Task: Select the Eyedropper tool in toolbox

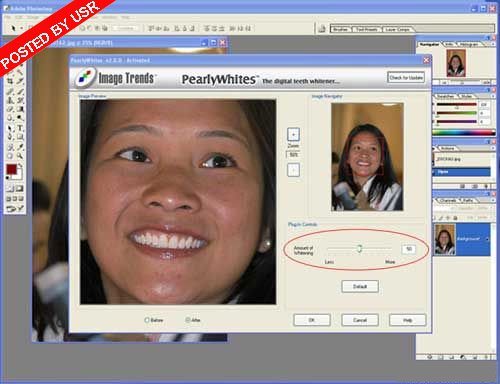Action: tap(20, 147)
